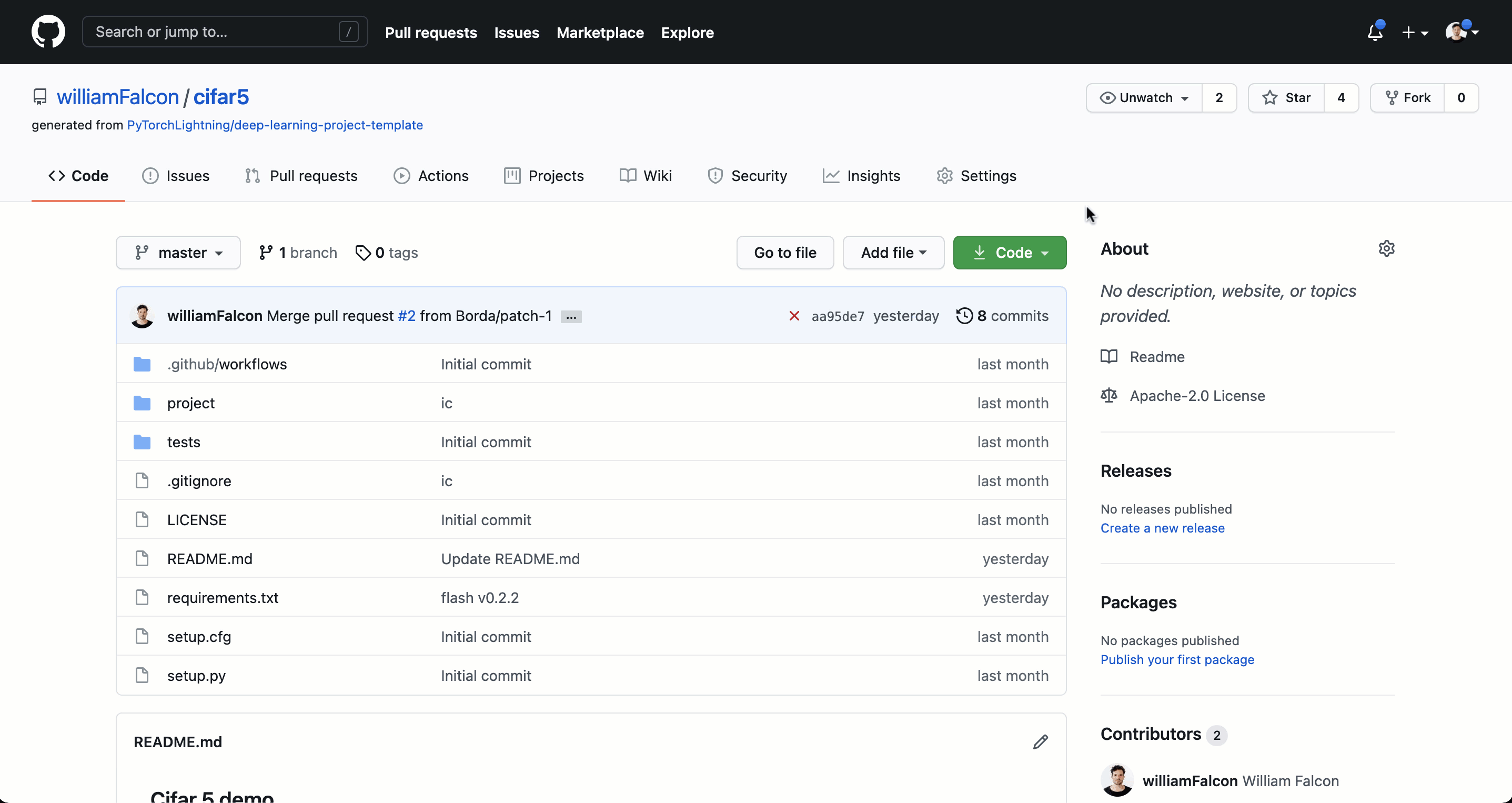Open williamFalcon contributor profile
This screenshot has height=803, width=1512.
point(1190,781)
